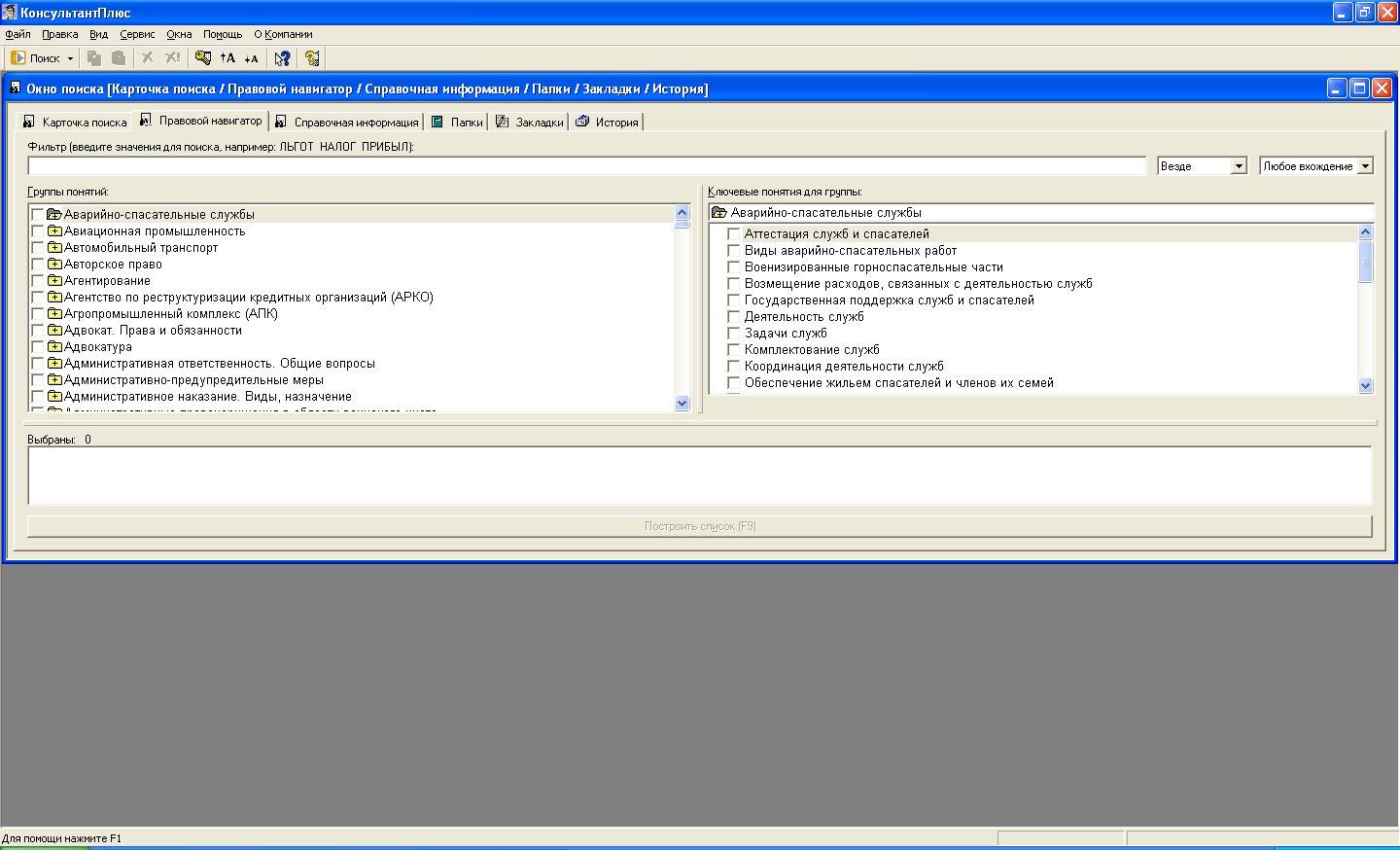
Task: Open the Папки tab
Action: click(457, 122)
